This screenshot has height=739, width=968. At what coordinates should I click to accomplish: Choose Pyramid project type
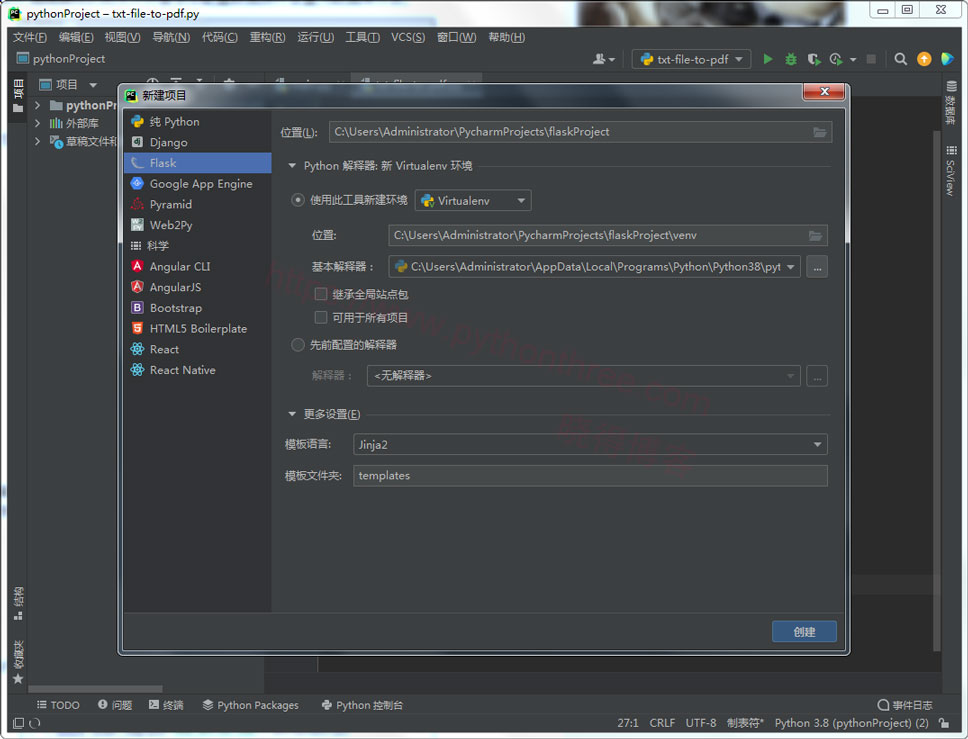(x=198, y=204)
